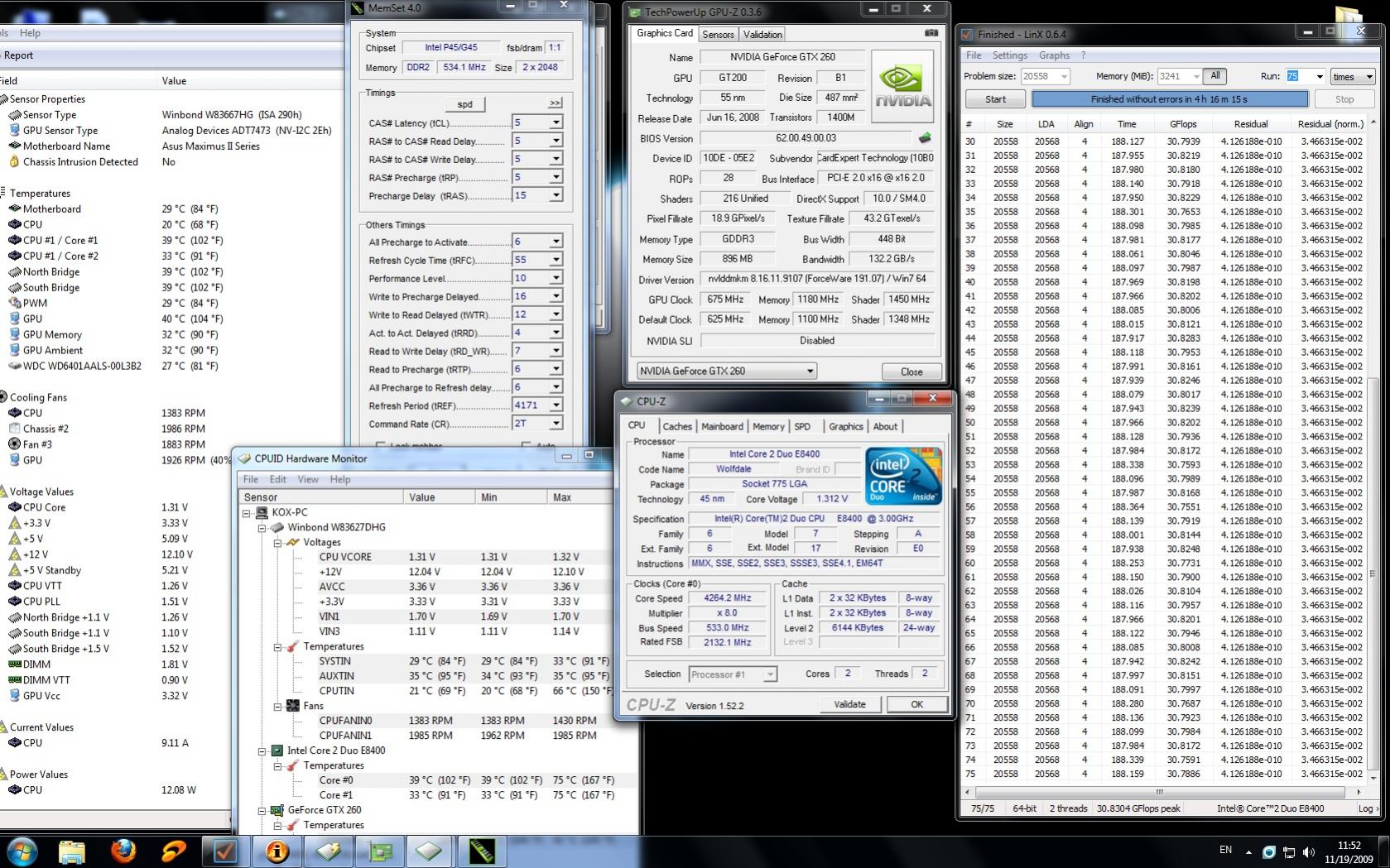The image size is (1390, 868).
Task: Click the Chassis Intrusion Detected icon in the report
Action: tap(14, 161)
